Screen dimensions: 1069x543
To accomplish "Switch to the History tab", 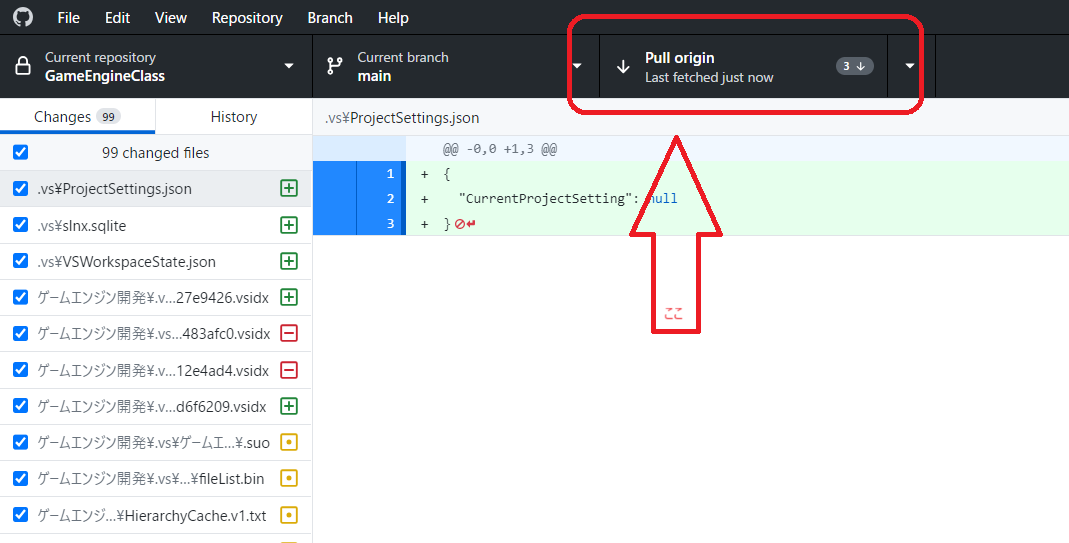I will coord(233,117).
